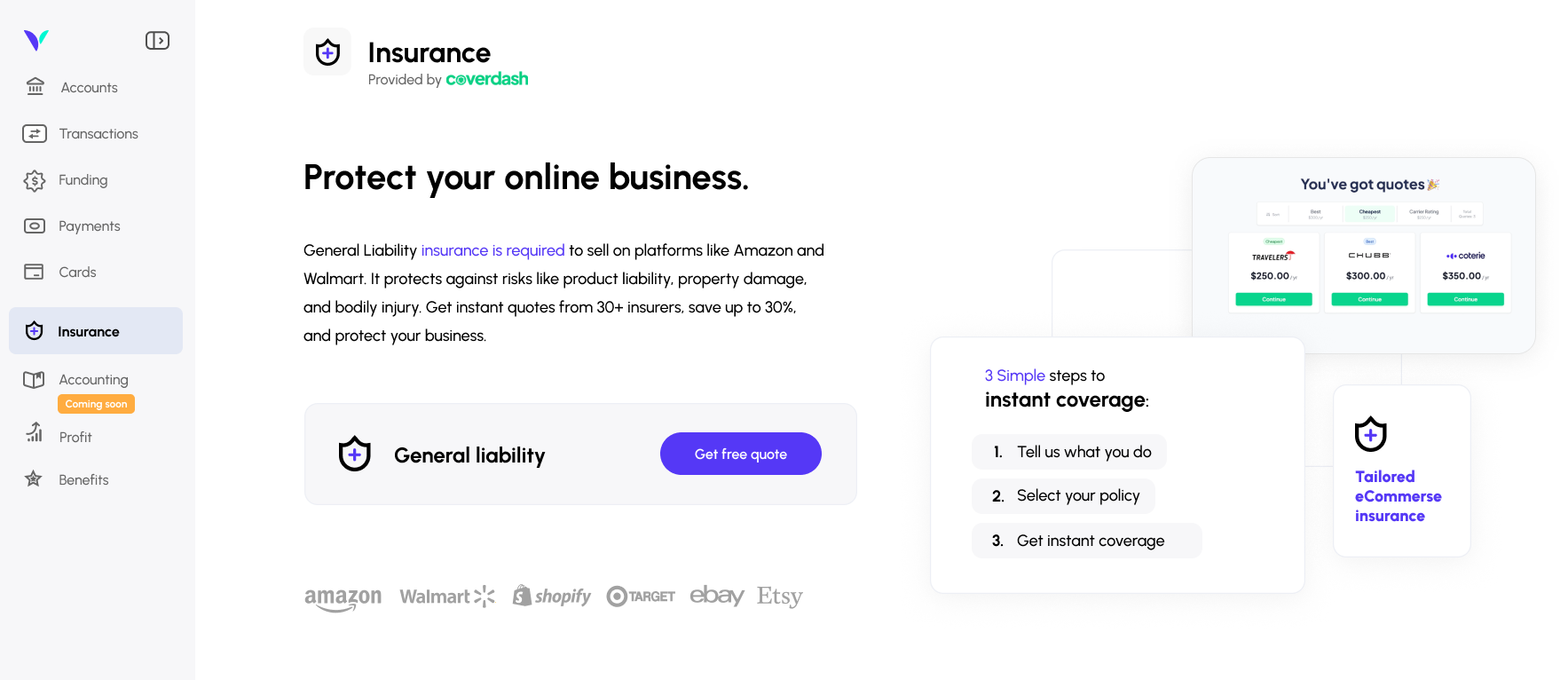Click the Profit chart icon

point(35,432)
